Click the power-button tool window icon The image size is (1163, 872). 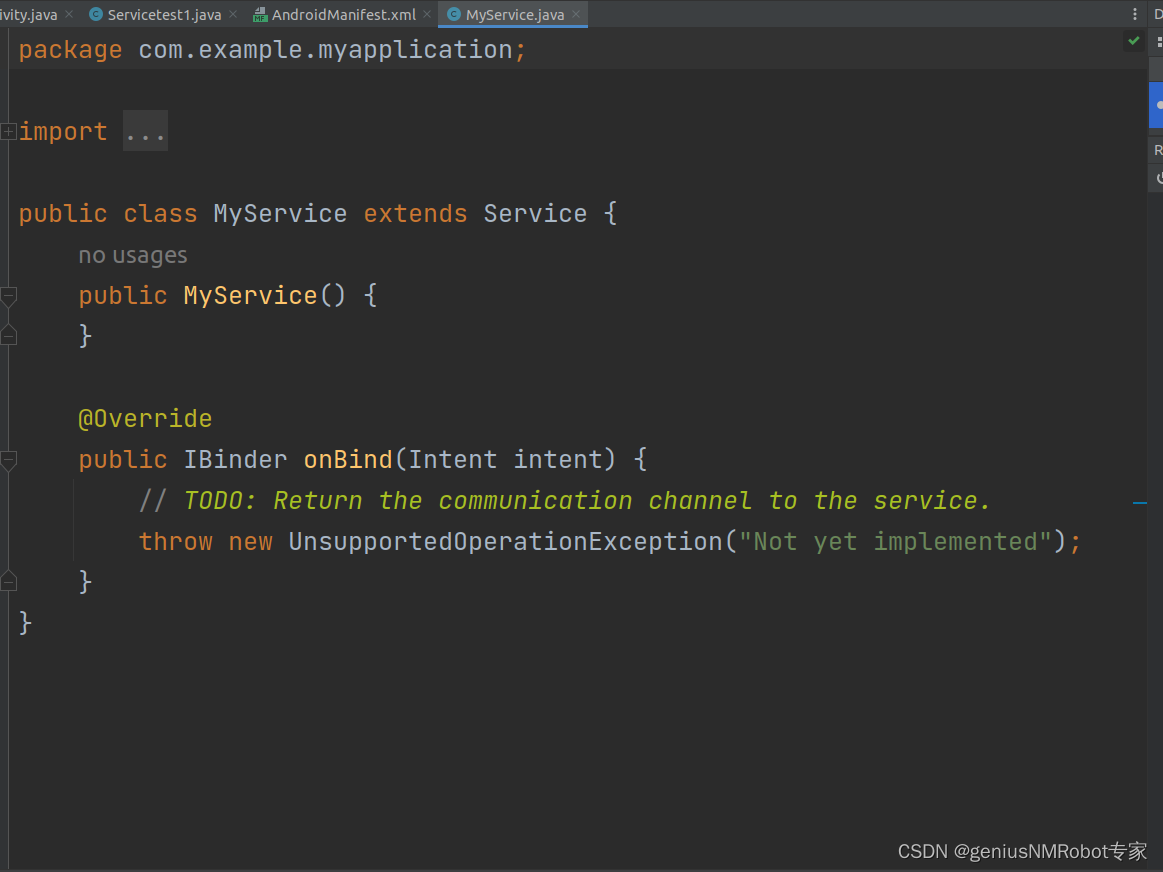(x=1159, y=176)
